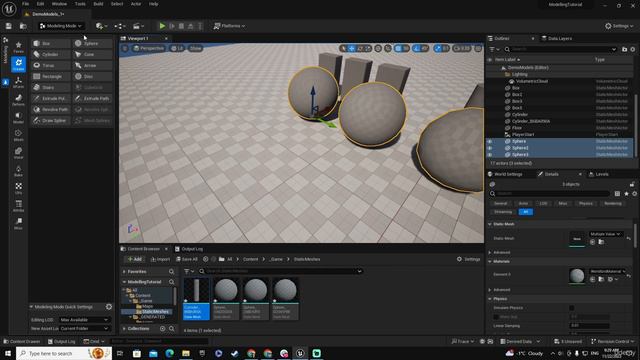The width and height of the screenshot is (640, 360).
Task: Switch to the Data Layers tab
Action: [x=557, y=38]
